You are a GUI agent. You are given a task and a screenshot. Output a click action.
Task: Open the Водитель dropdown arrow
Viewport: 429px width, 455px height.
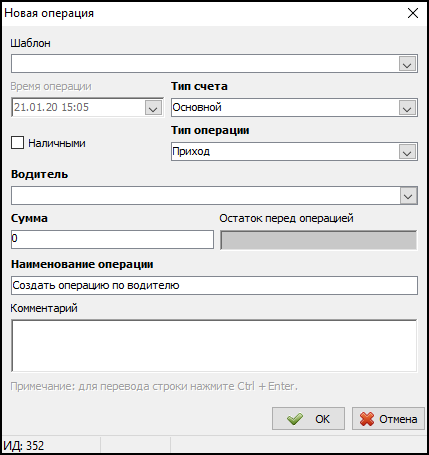(408, 196)
